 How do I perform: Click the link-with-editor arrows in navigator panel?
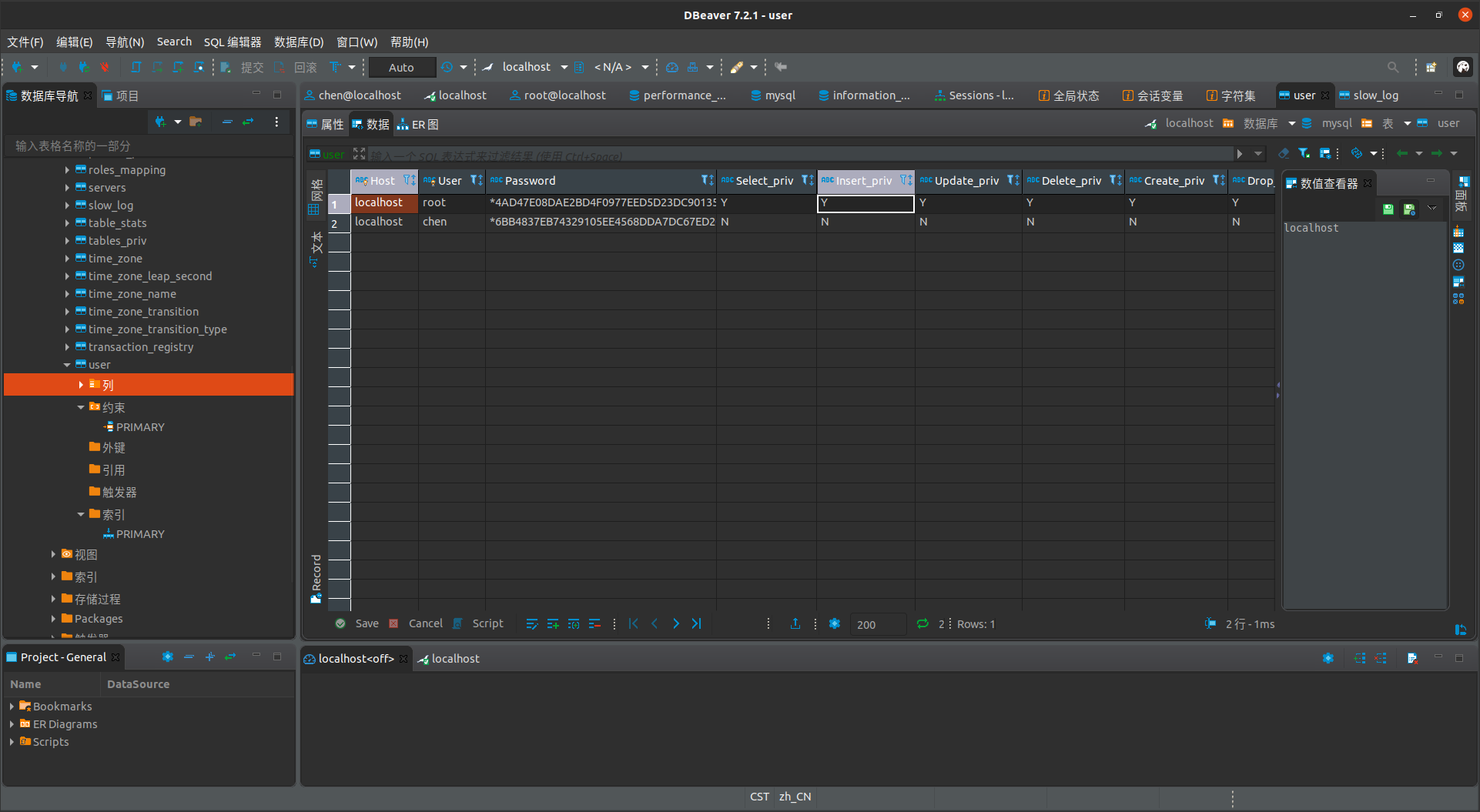[x=248, y=122]
